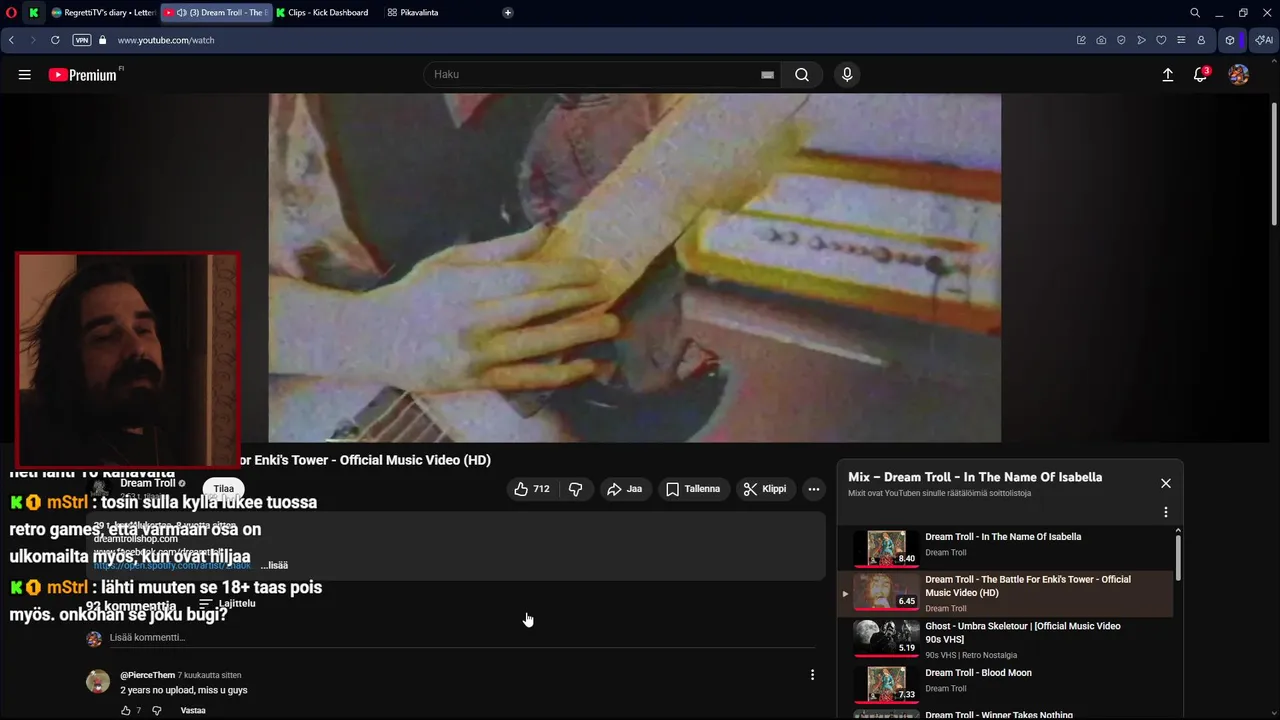The image size is (1280, 720).
Task: Open PierceThem's avatar
Action: 98,682
